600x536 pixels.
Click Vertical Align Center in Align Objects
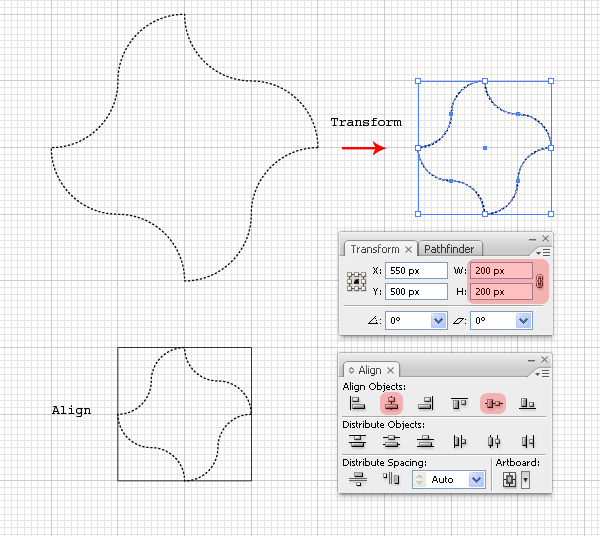pos(493,403)
